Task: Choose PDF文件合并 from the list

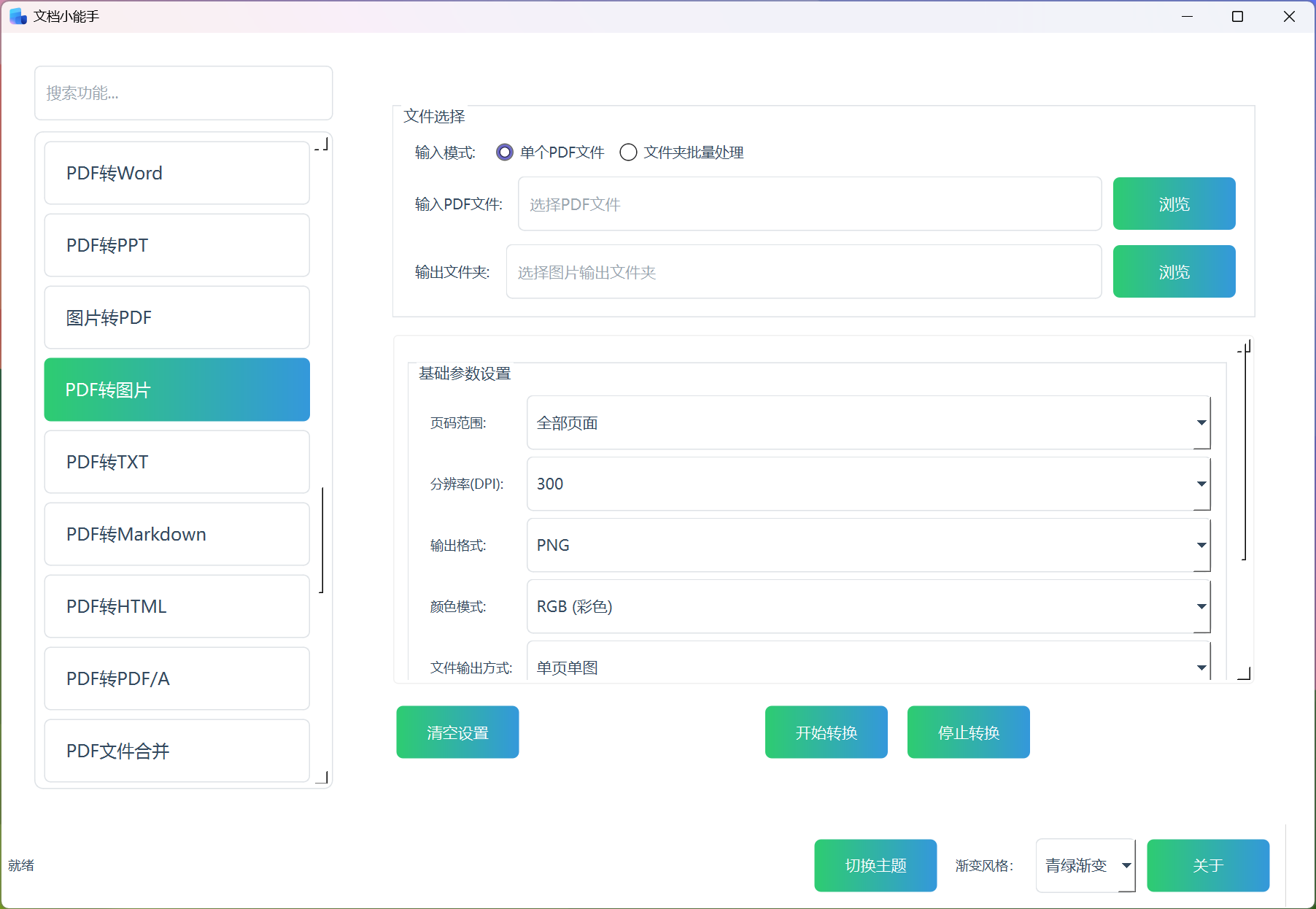Action: tap(177, 751)
